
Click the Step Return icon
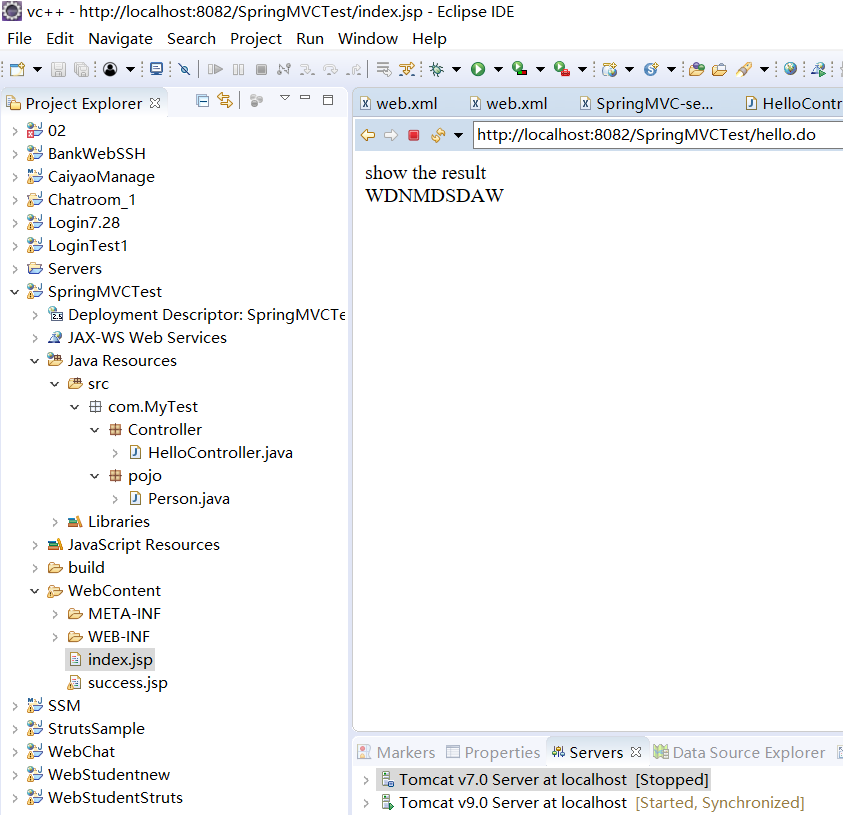coord(354,69)
